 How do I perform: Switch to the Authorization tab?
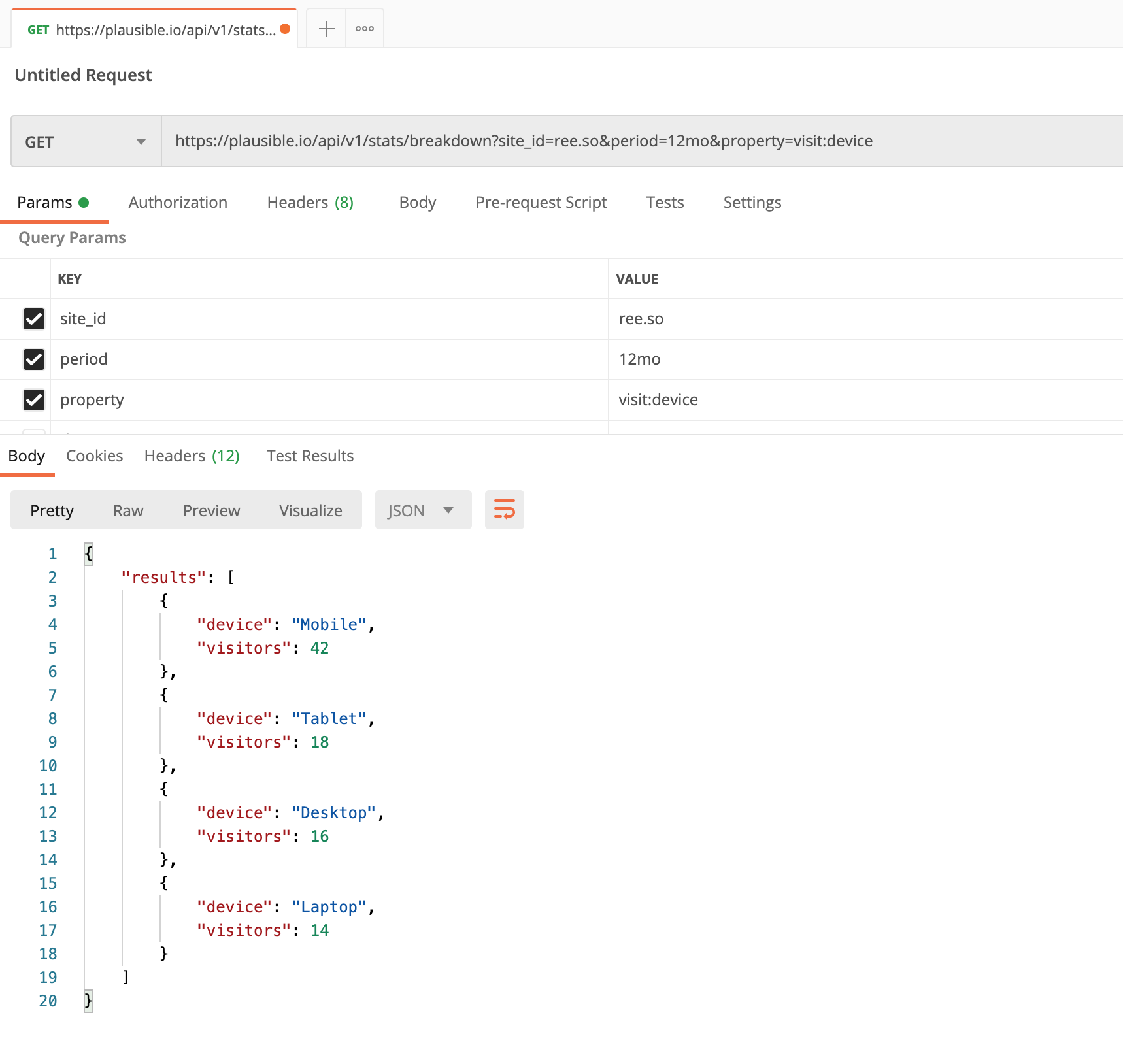(177, 202)
